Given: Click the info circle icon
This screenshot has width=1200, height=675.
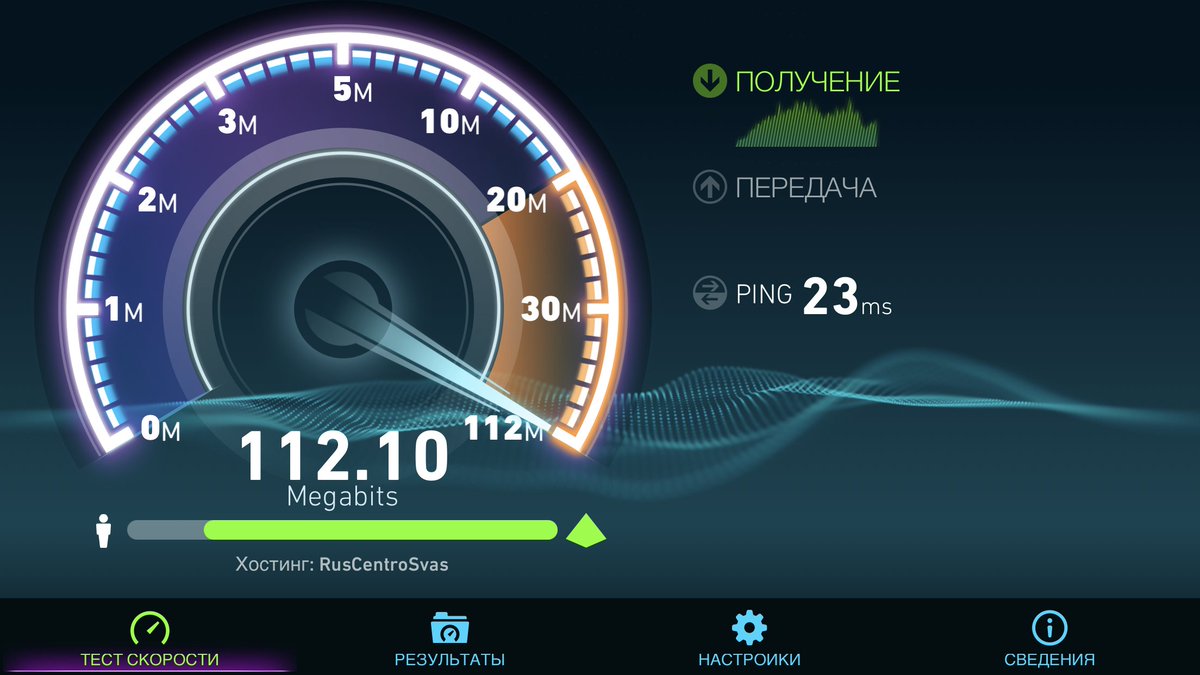Looking at the screenshot, I should 1049,628.
